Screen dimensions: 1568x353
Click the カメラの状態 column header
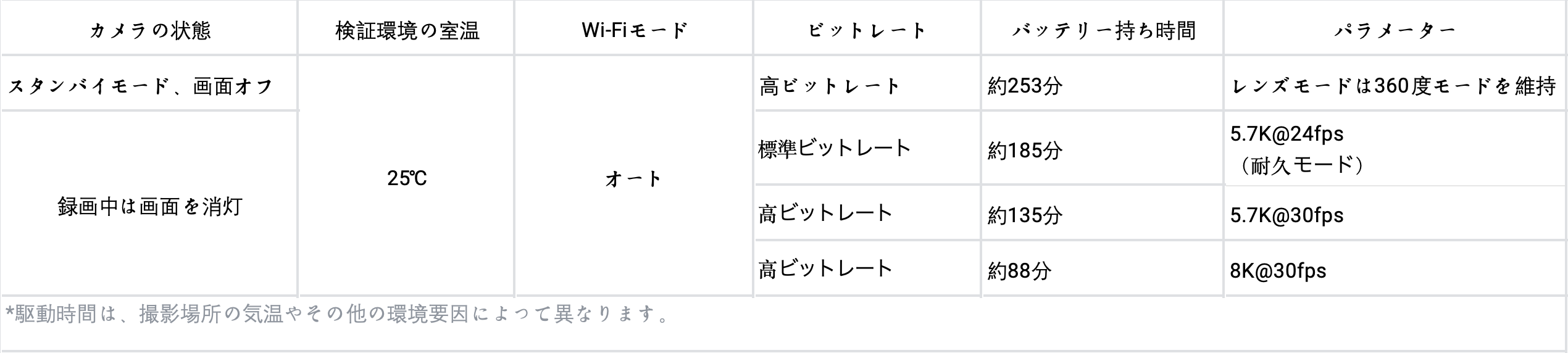point(150,30)
